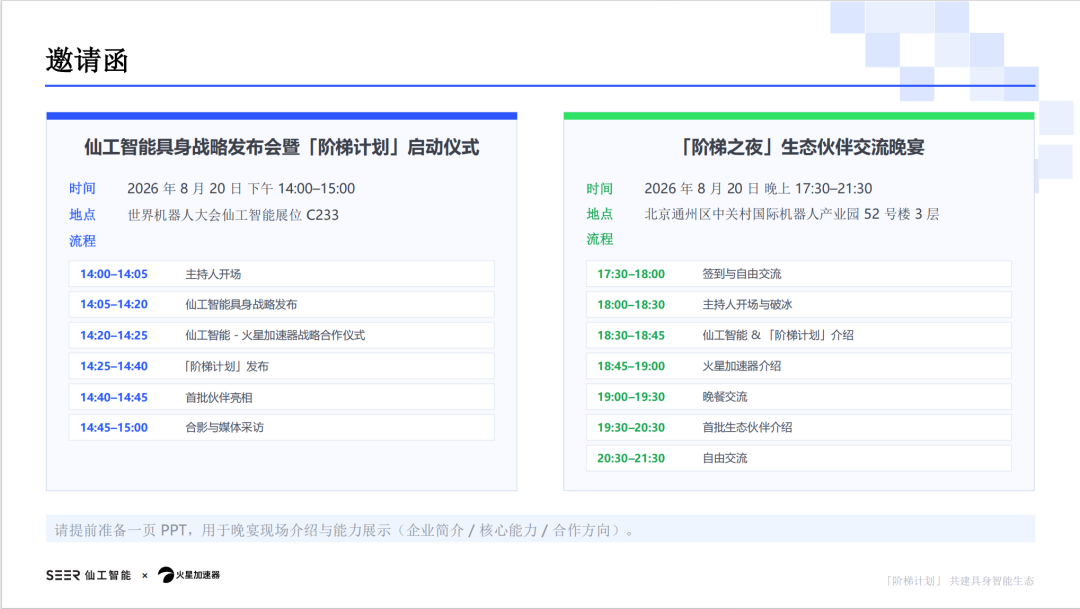Viewport: 1080px width, 609px height.
Task: Click the date 2026 年 8 月 20 日 下午 14:00–15:00
Action: [x=241, y=189]
